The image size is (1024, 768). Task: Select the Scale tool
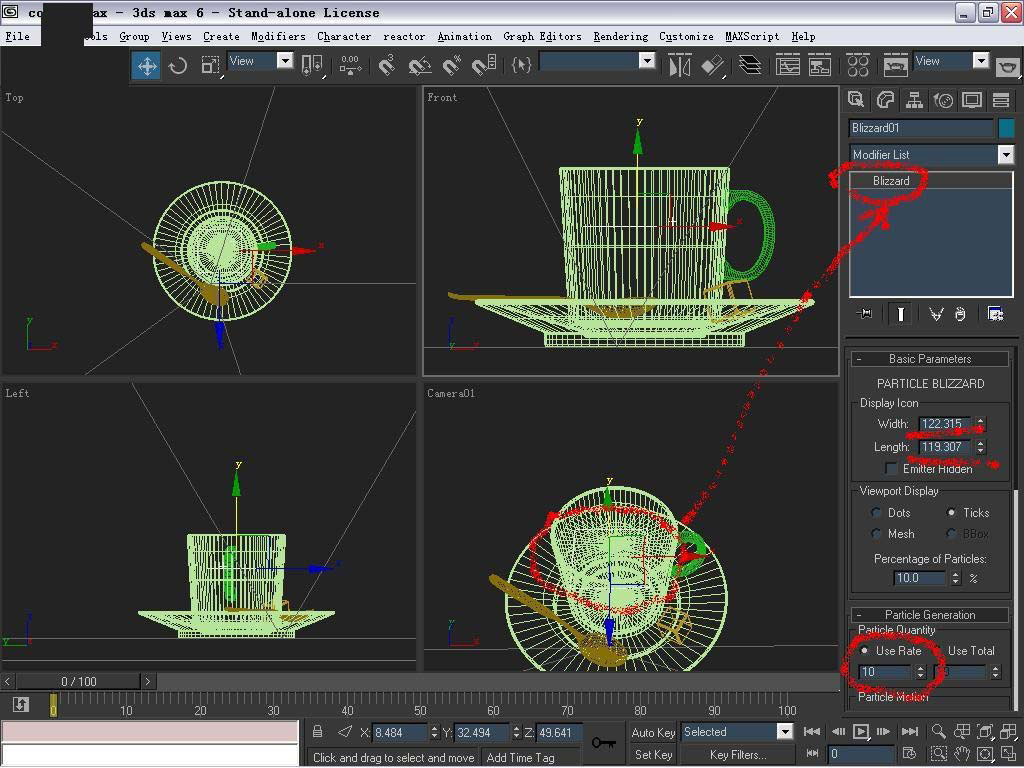pos(210,66)
